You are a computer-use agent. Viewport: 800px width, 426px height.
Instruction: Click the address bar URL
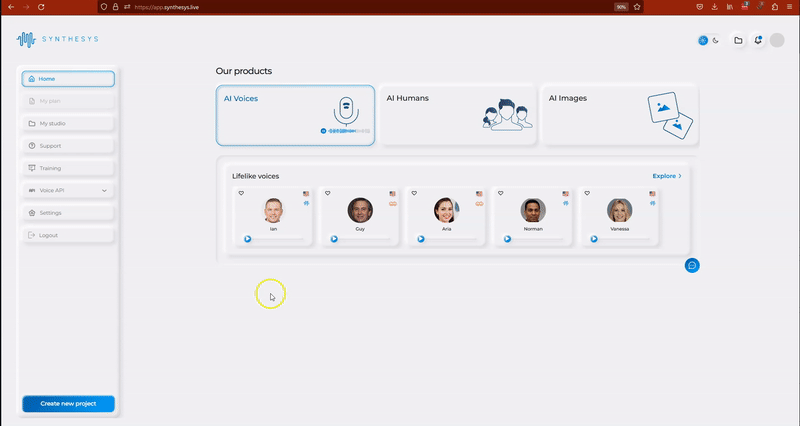167,7
